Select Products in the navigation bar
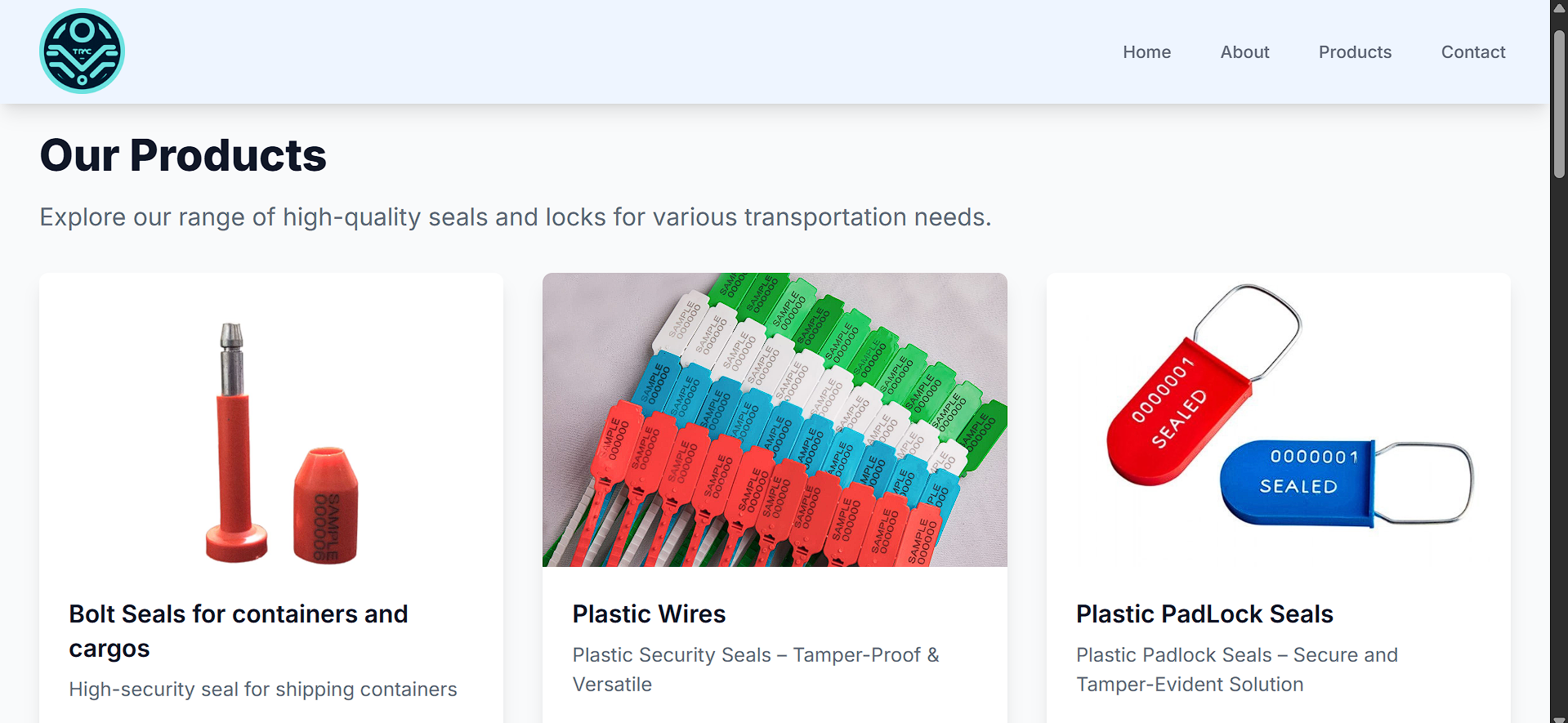The width and height of the screenshot is (1568, 723). (x=1355, y=52)
